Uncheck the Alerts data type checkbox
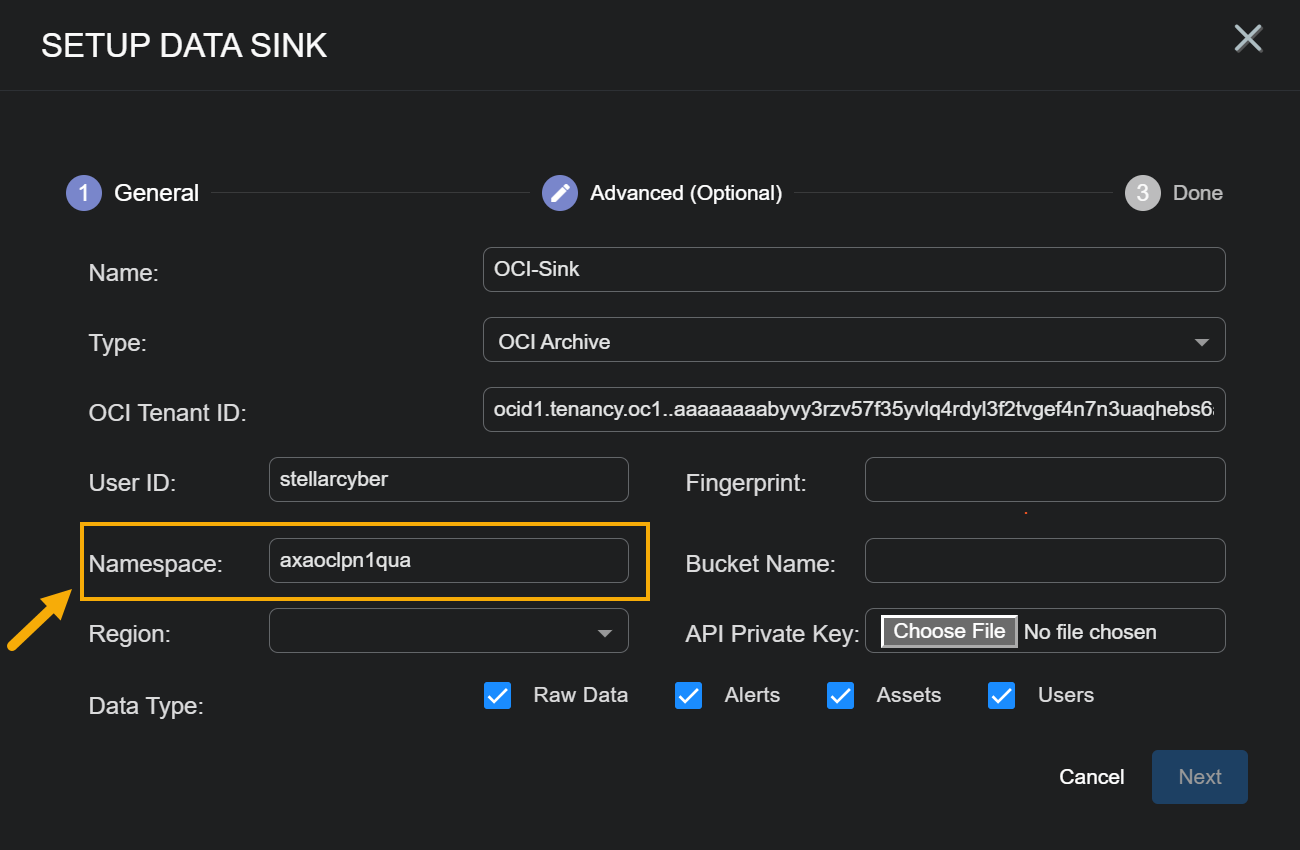Image resolution: width=1300 pixels, height=850 pixels. [x=688, y=696]
